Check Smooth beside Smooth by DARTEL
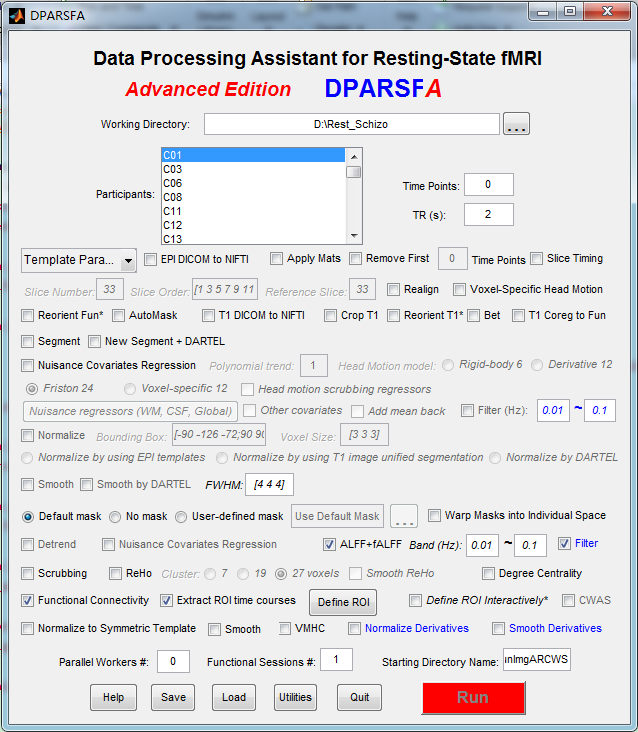Viewport: 638px width, 732px height. pos(28,485)
